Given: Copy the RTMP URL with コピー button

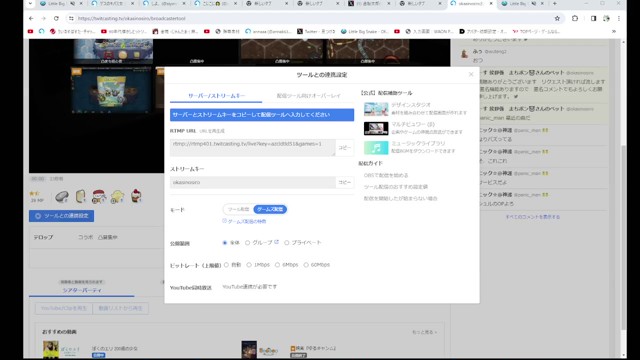Looking at the screenshot, I should pyautogui.click(x=344, y=148).
